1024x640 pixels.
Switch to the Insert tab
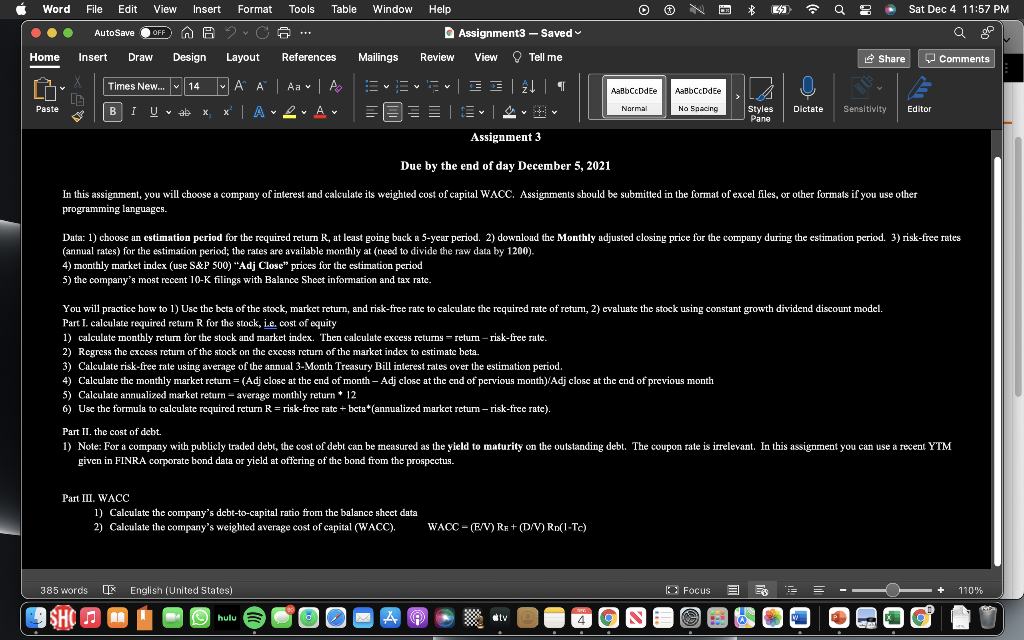coord(93,57)
